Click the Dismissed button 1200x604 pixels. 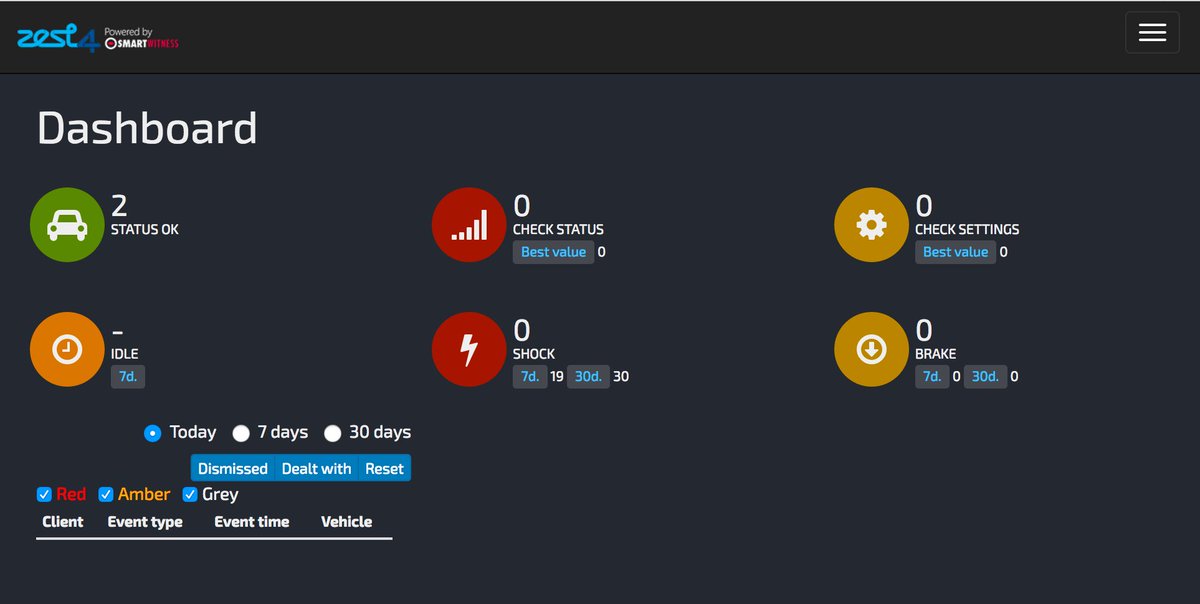click(233, 468)
